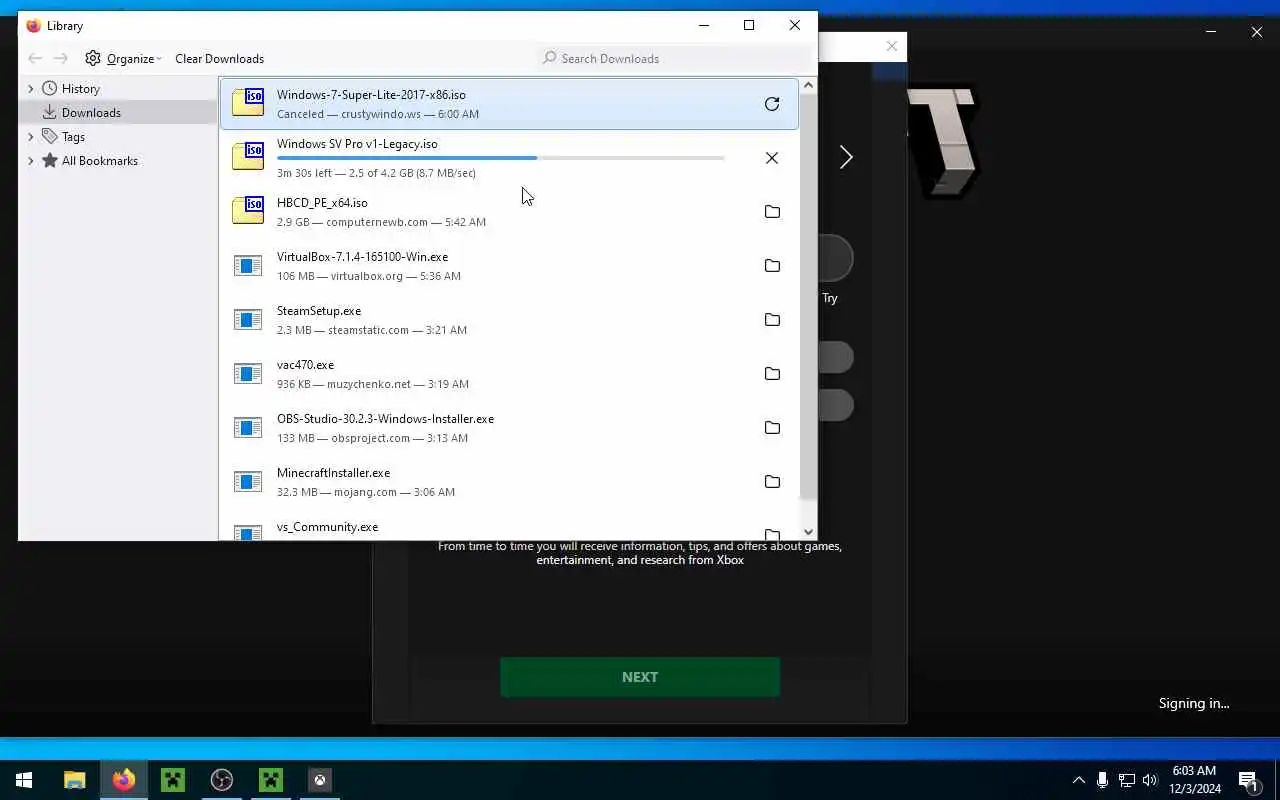Open containing folder for MinecraftInstaller.exe

[771, 482]
